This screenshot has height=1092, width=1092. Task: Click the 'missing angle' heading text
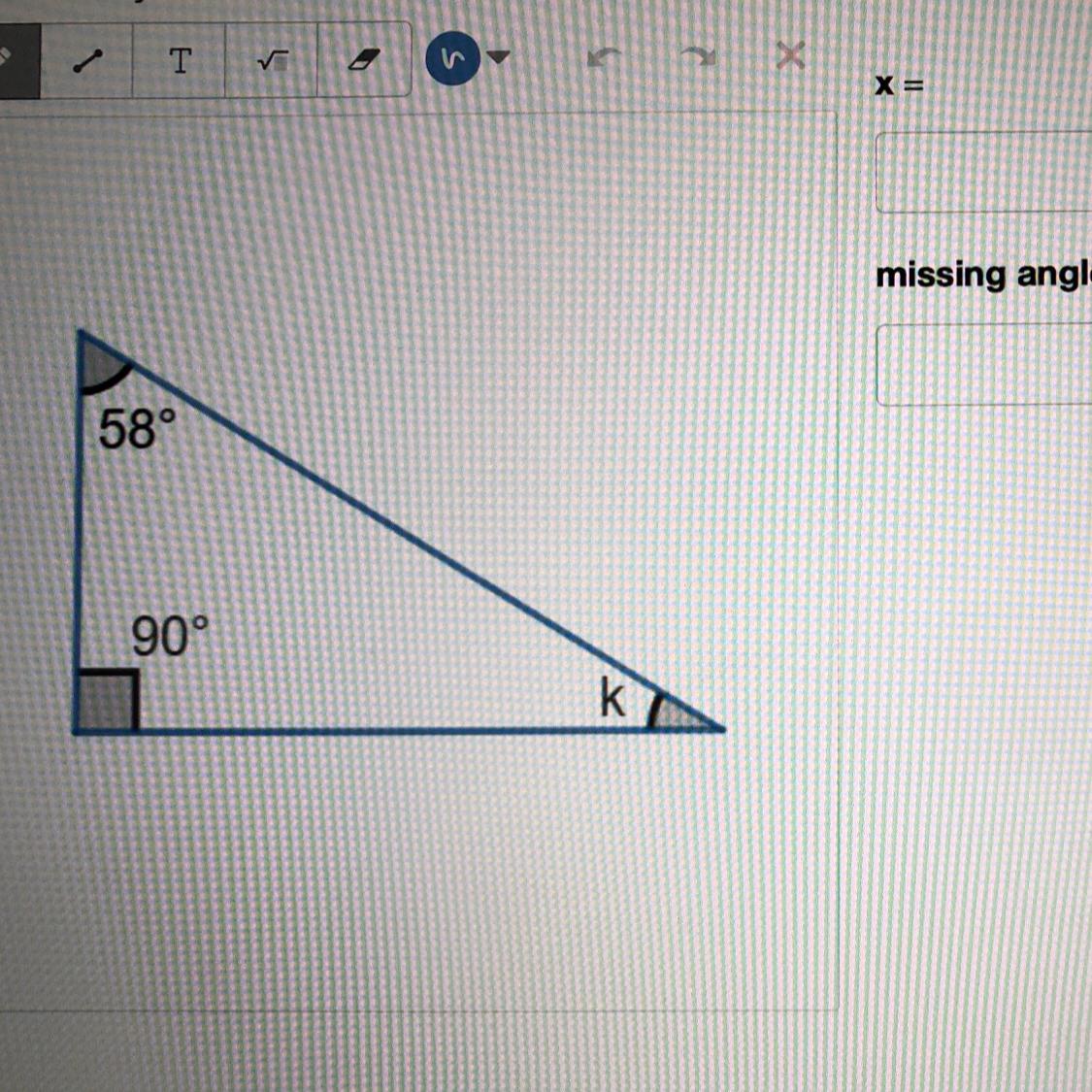[x=983, y=275]
